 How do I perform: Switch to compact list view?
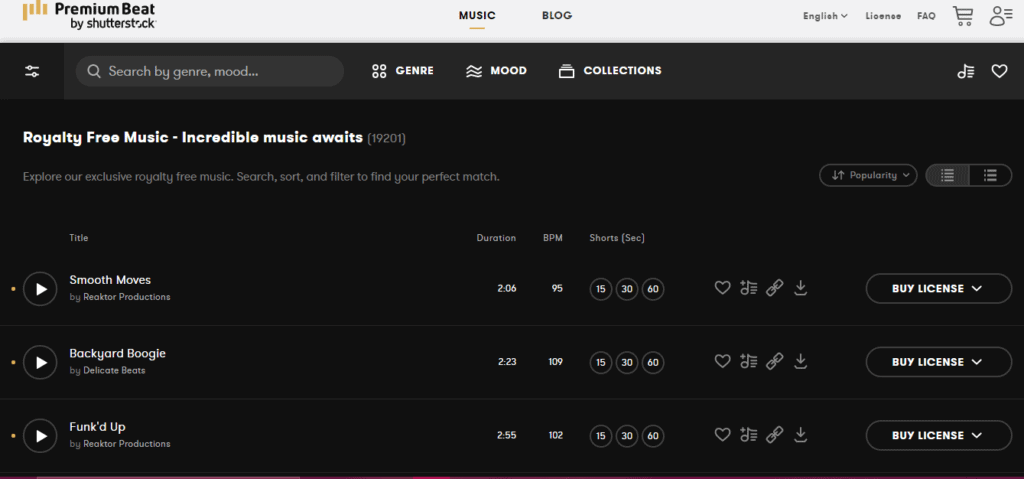948,175
